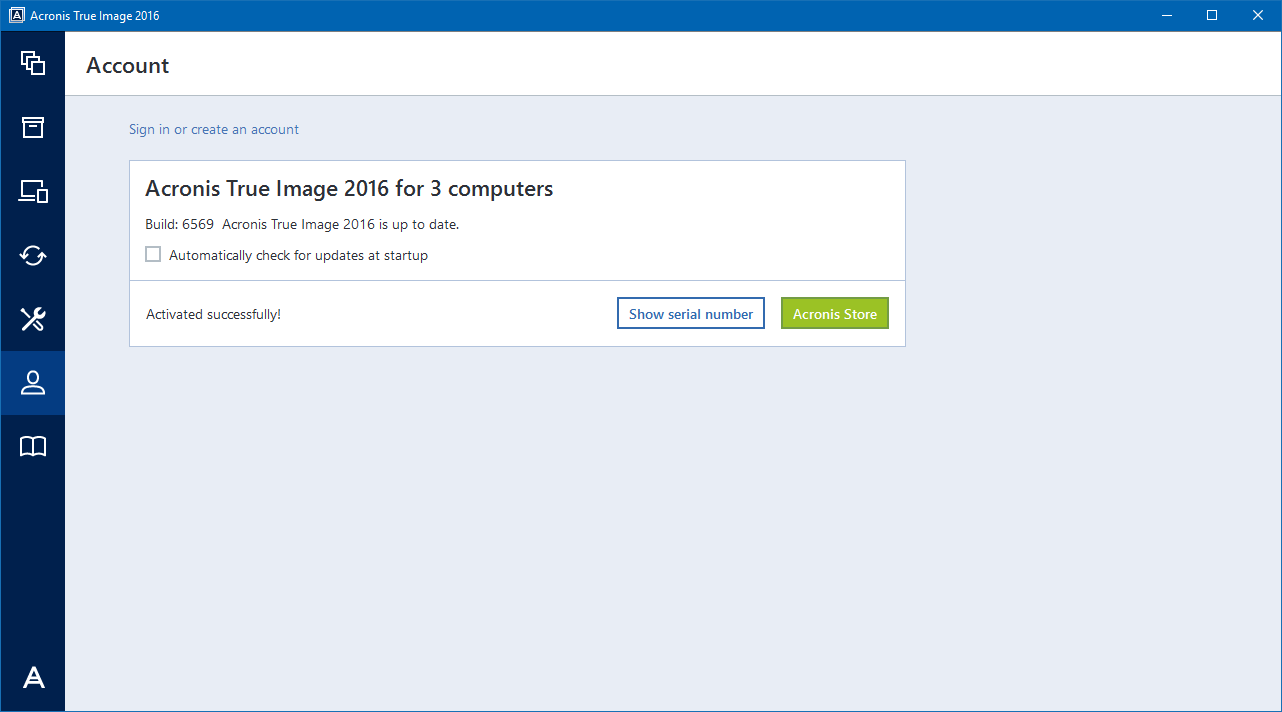Minimize the Acronis True Image window
1282x712 pixels.
pyautogui.click(x=1166, y=16)
